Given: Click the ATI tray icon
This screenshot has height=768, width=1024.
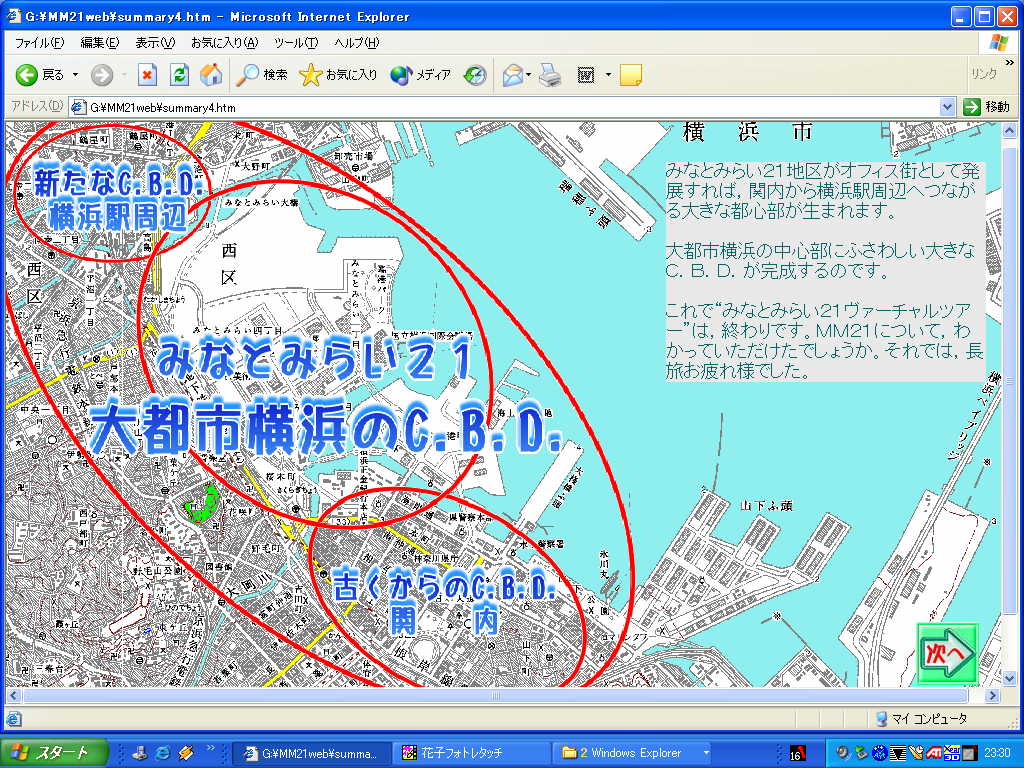Looking at the screenshot, I should click(934, 753).
